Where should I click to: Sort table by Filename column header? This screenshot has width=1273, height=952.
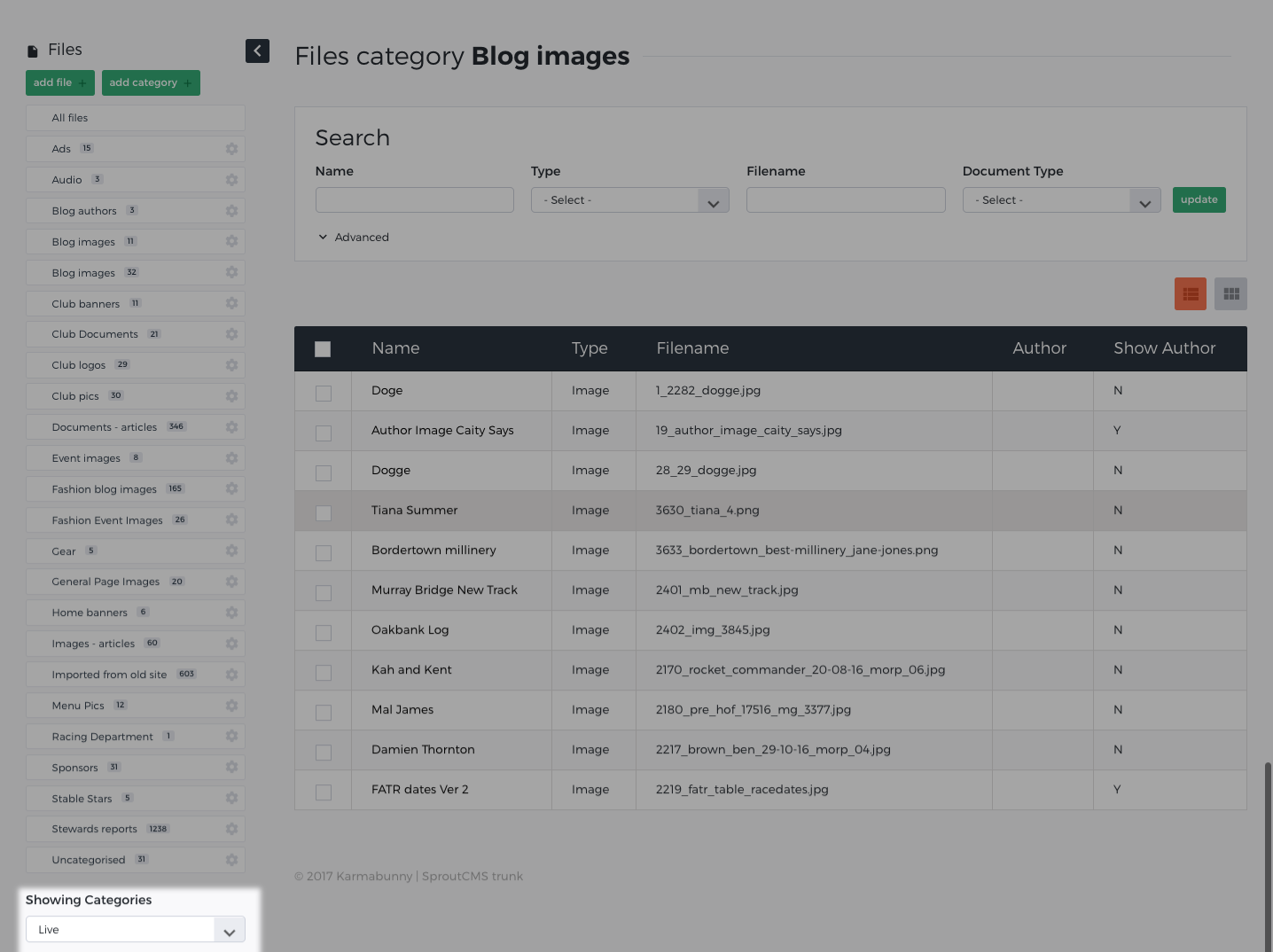tap(692, 348)
